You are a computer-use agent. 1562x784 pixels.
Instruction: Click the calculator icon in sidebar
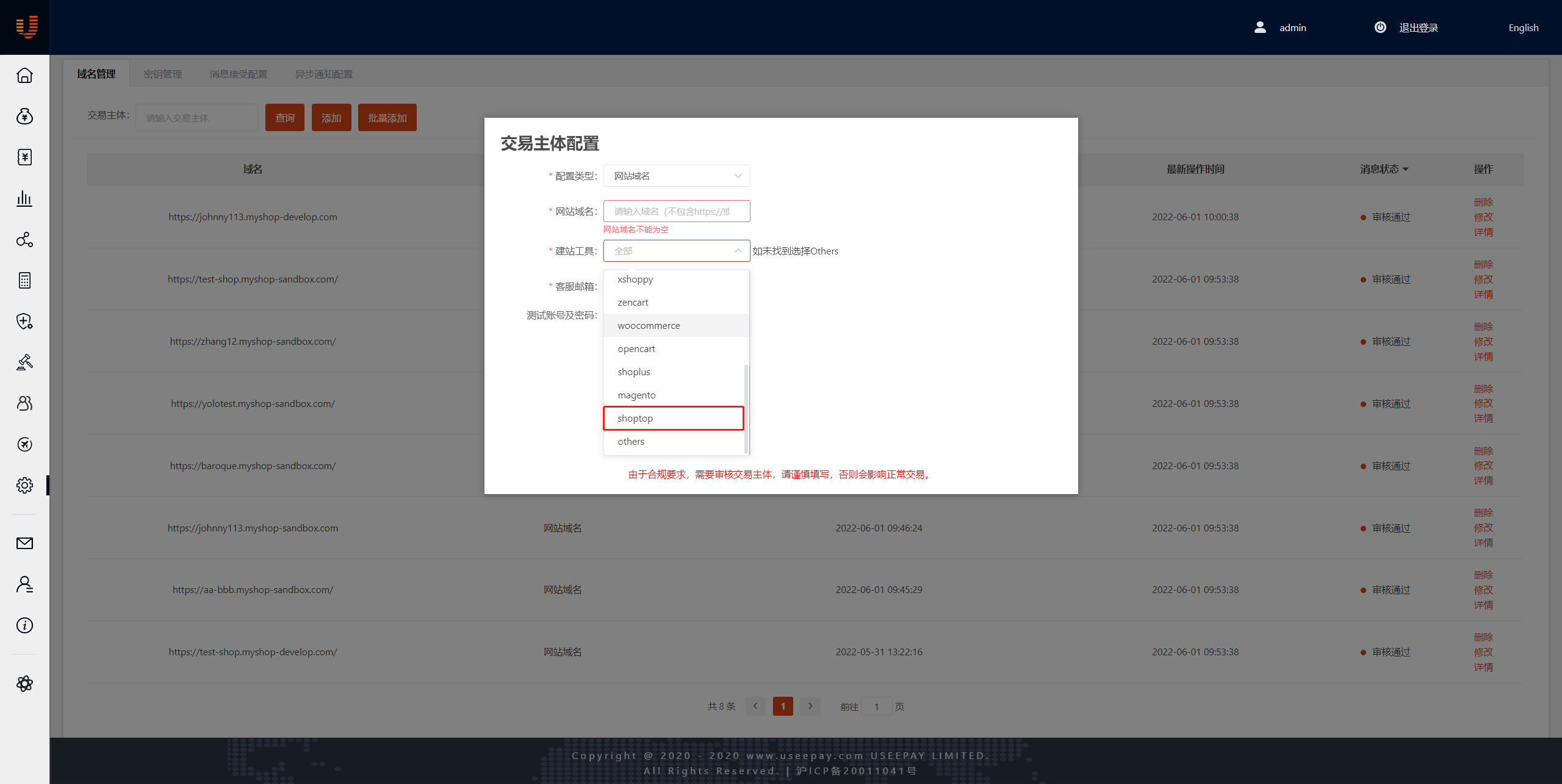[24, 280]
